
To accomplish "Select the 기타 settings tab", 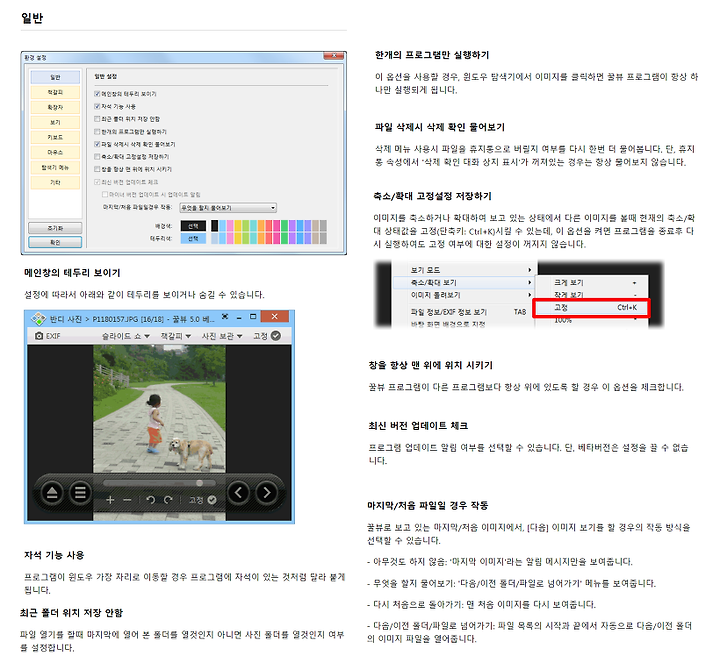I will pyautogui.click(x=55, y=182).
